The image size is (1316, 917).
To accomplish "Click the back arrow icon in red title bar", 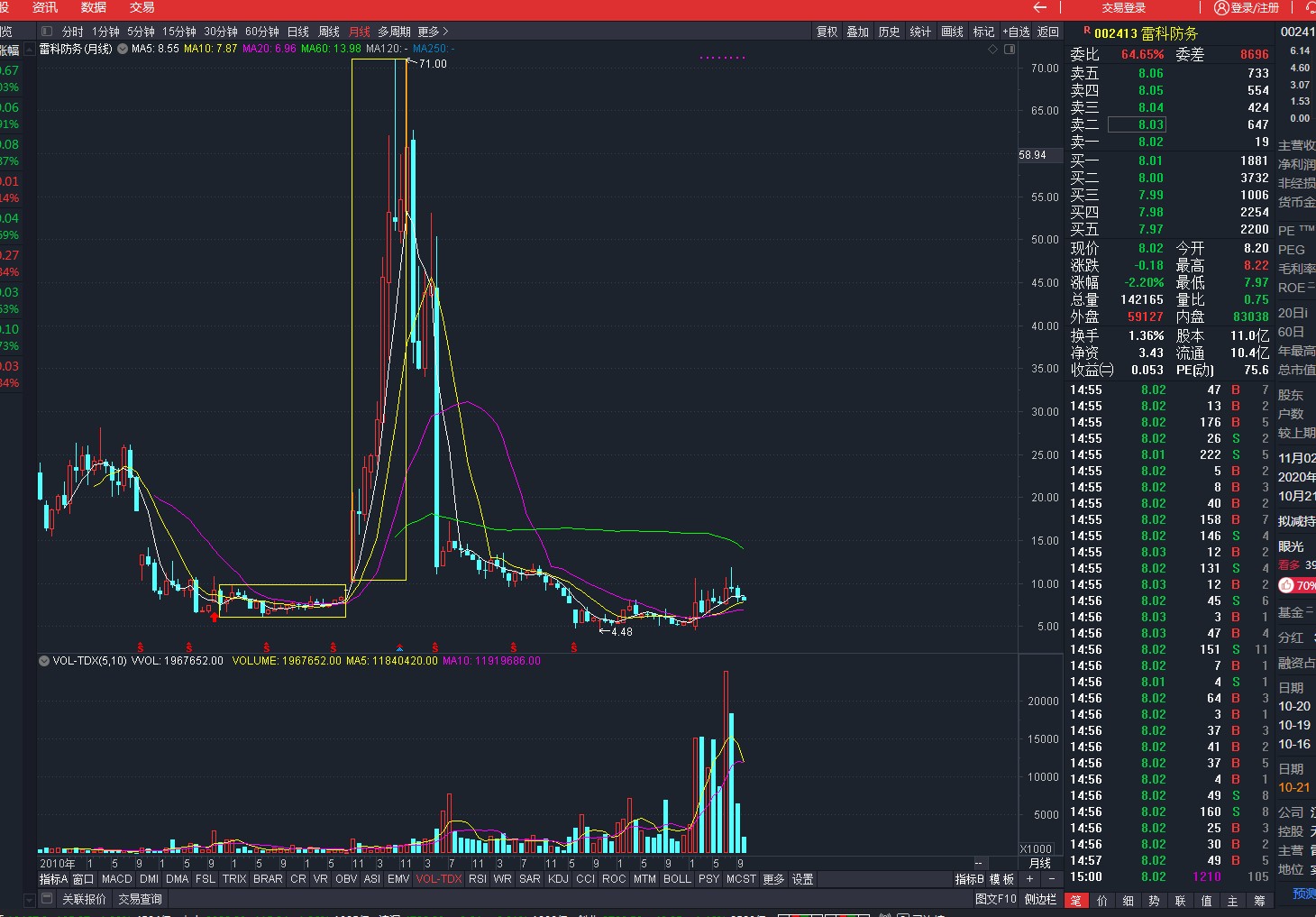I will [x=1040, y=7].
